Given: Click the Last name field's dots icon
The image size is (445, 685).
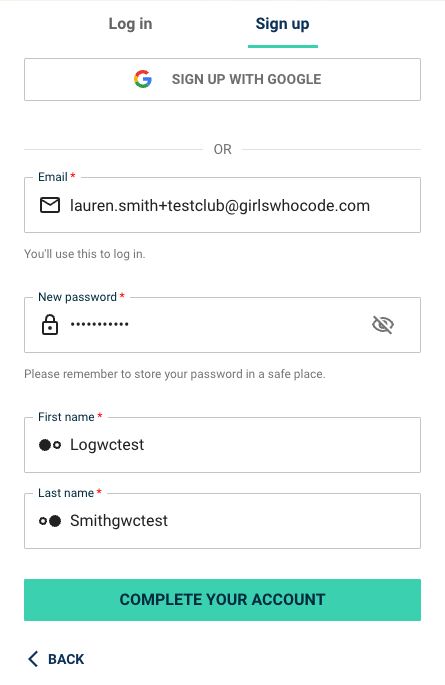Looking at the screenshot, I should [50, 521].
